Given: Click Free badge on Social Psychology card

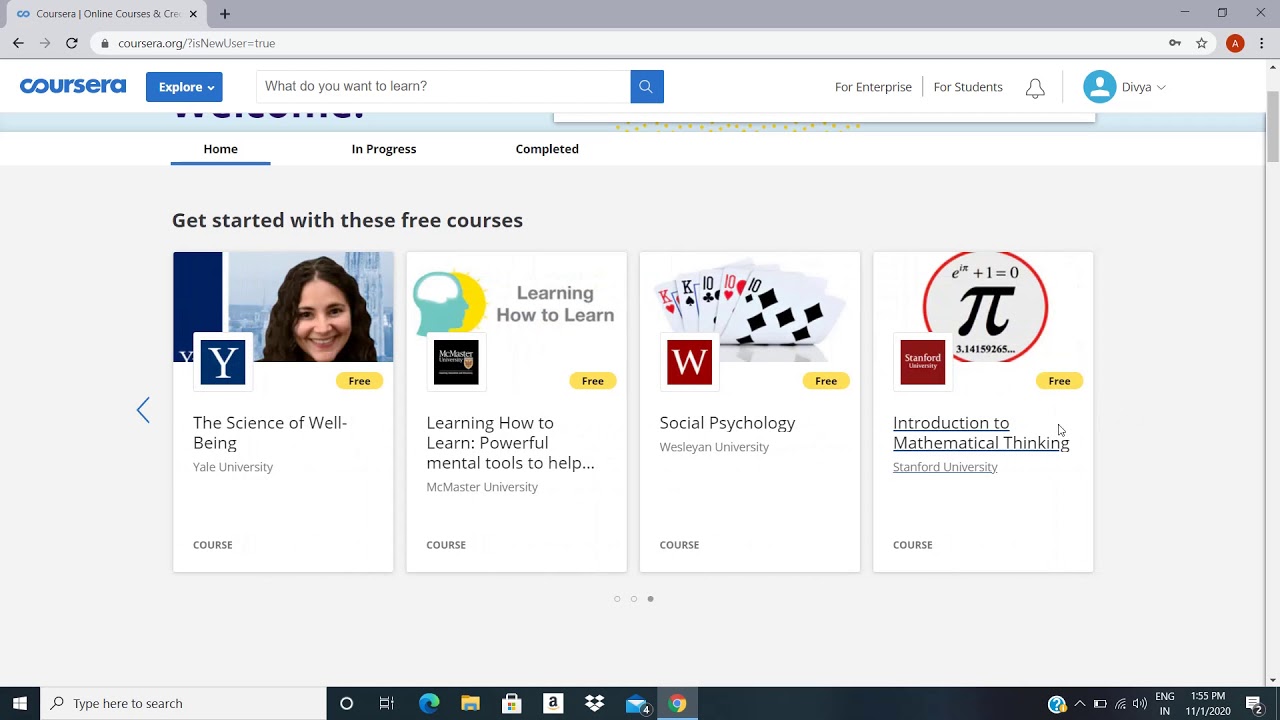Looking at the screenshot, I should pos(826,381).
